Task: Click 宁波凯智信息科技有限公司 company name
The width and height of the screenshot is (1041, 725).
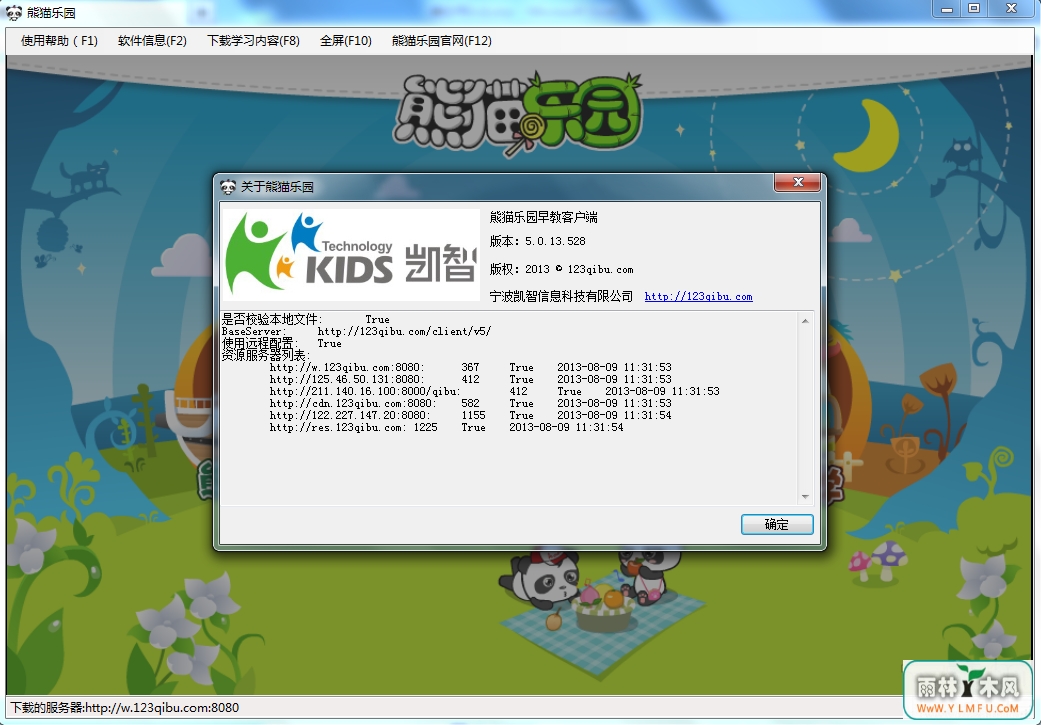Action: coord(561,296)
